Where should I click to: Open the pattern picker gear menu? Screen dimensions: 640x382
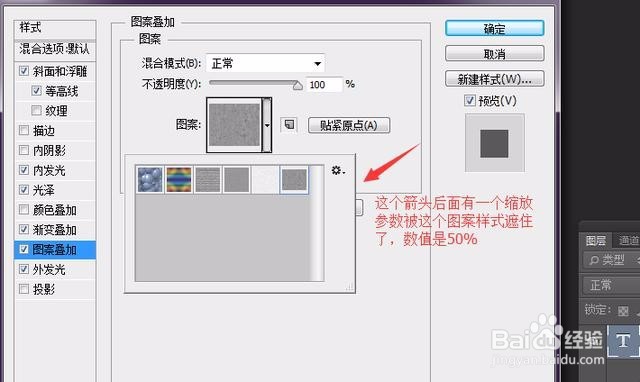[338, 170]
